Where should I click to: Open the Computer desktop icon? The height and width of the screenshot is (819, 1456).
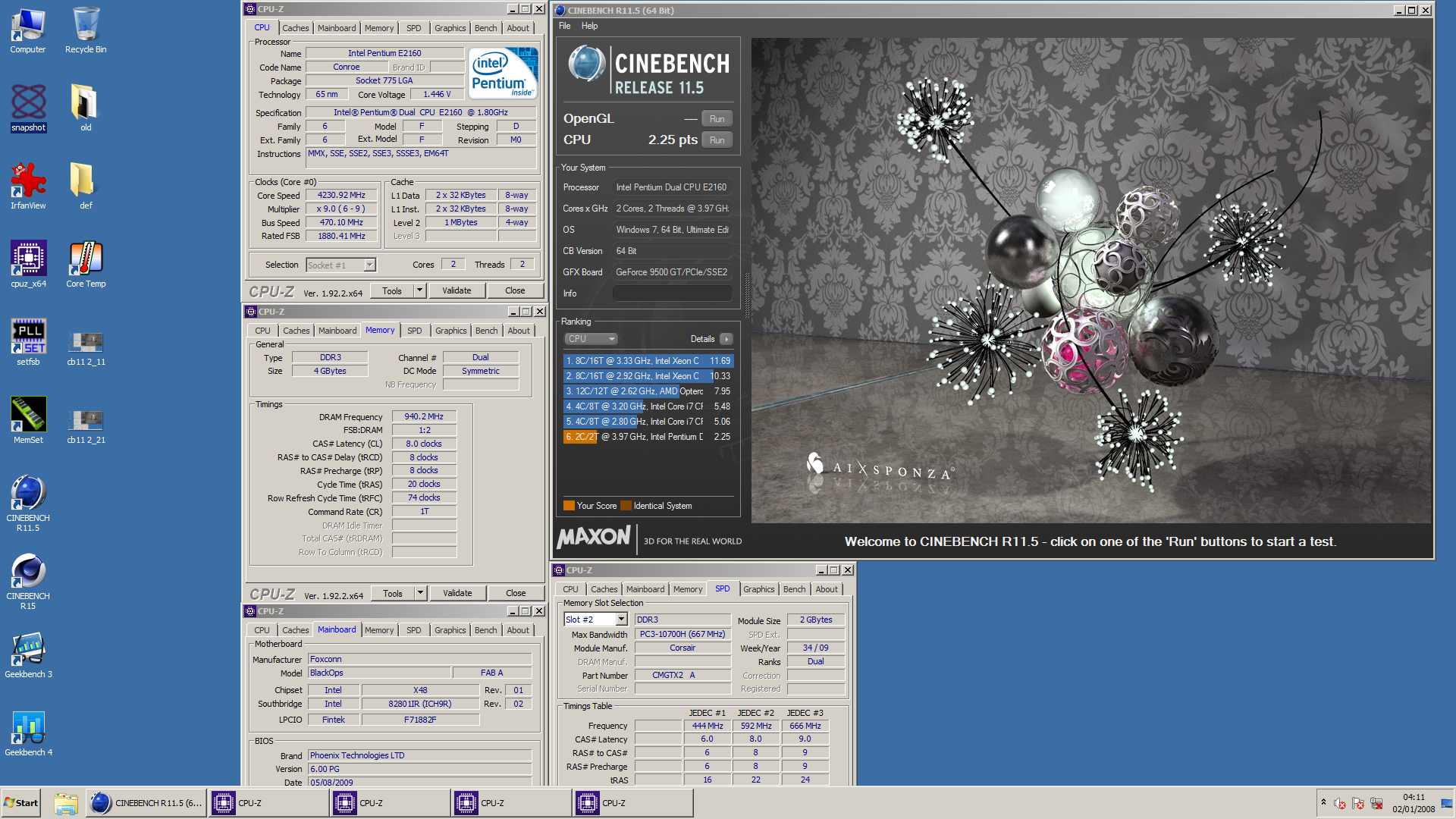tap(28, 30)
